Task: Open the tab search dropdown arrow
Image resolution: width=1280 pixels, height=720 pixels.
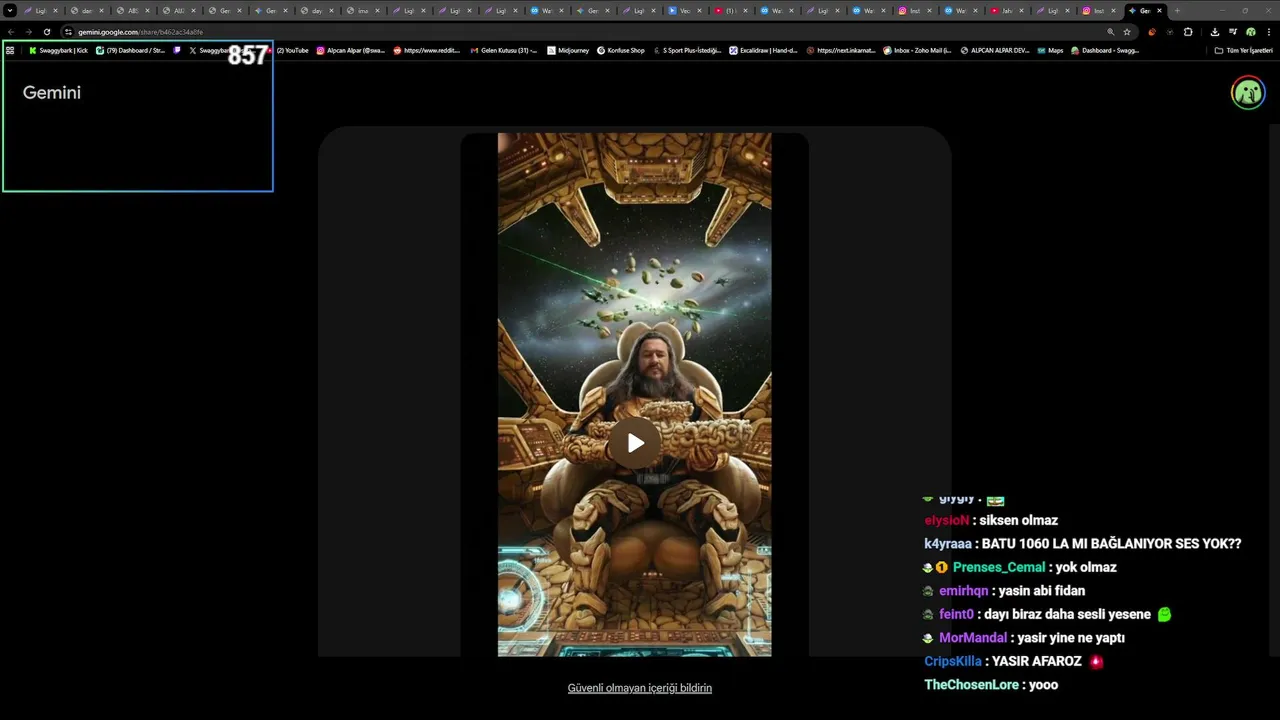Action: pos(10,11)
